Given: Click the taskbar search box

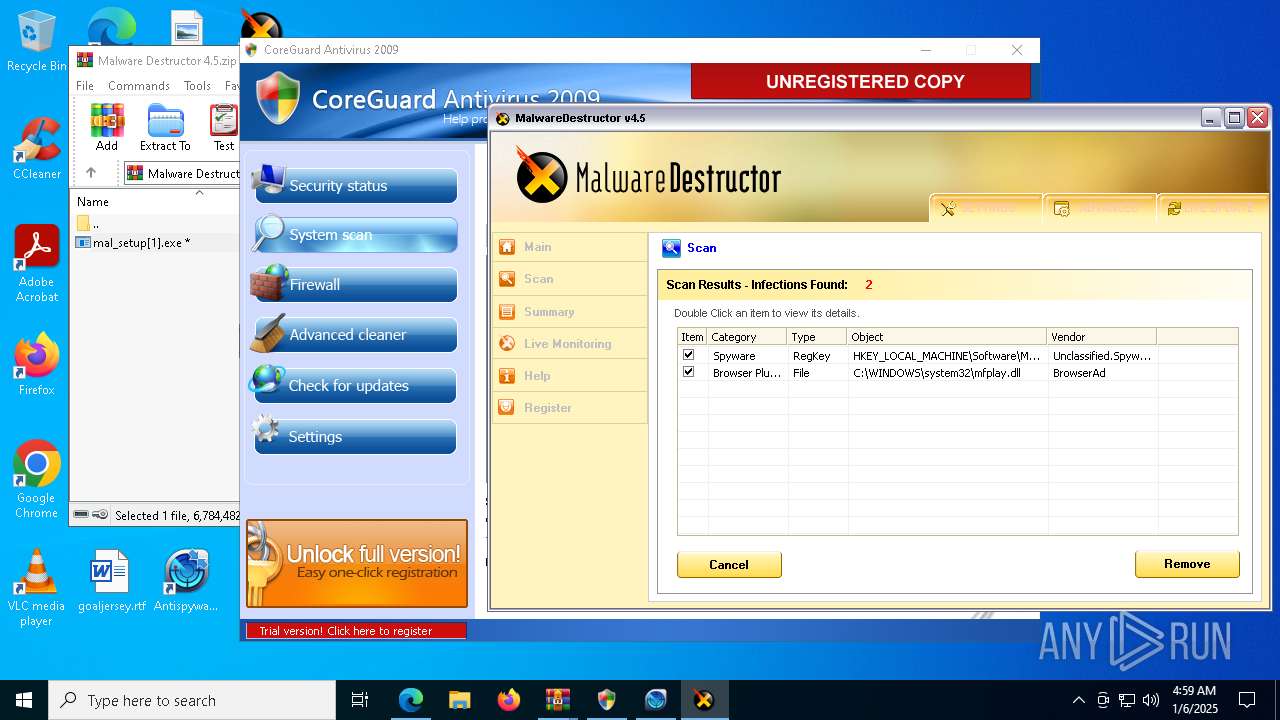Looking at the screenshot, I should [191, 700].
